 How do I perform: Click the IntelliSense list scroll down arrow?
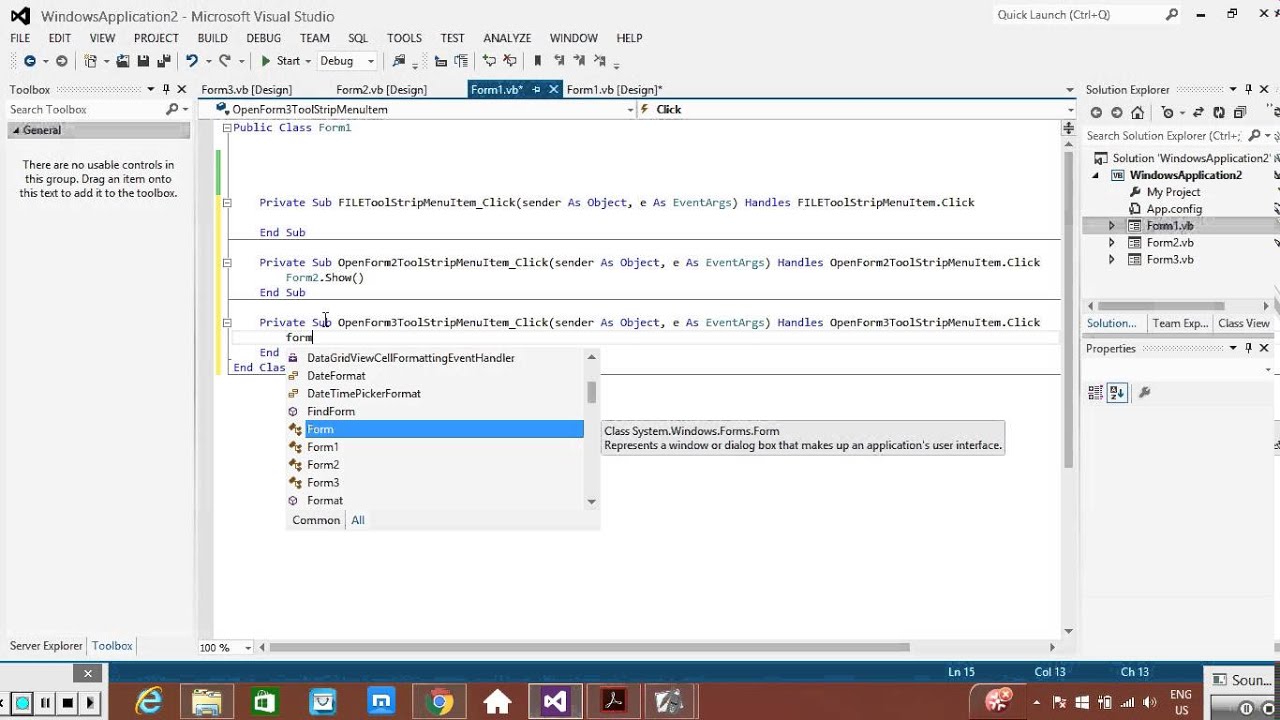(592, 501)
